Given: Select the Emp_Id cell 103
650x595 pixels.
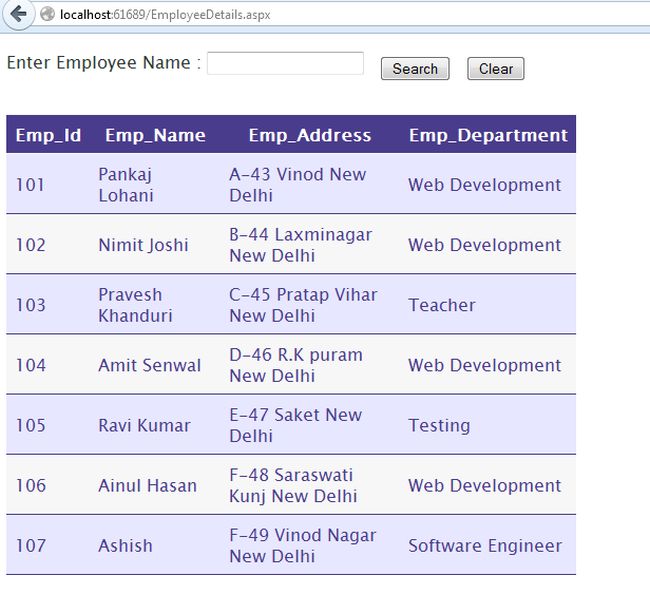Looking at the screenshot, I should click(x=31, y=305).
